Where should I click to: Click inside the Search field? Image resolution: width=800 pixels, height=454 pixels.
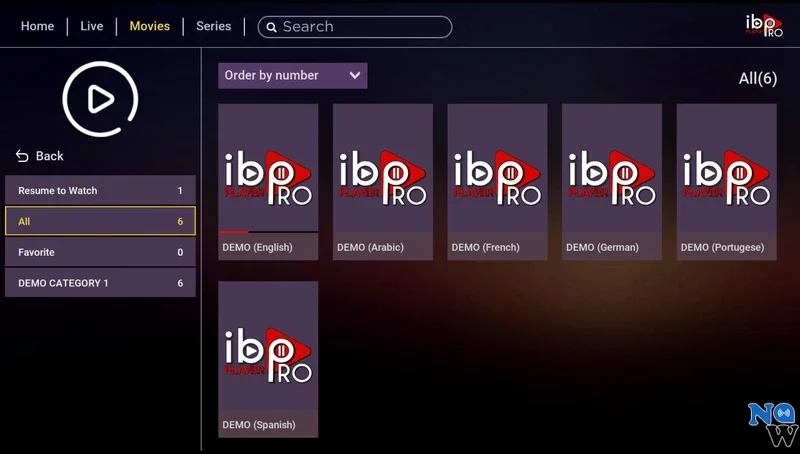pyautogui.click(x=360, y=27)
